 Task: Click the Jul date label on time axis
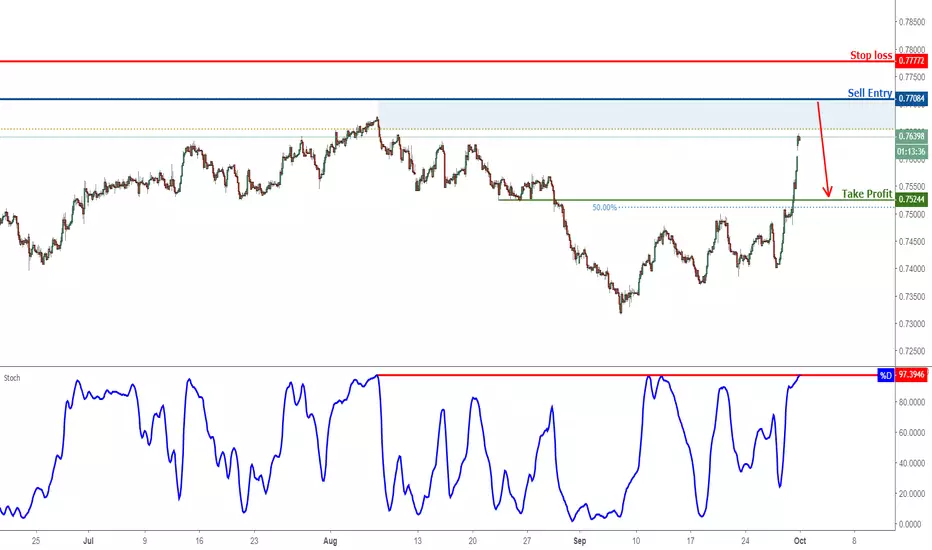(x=89, y=541)
